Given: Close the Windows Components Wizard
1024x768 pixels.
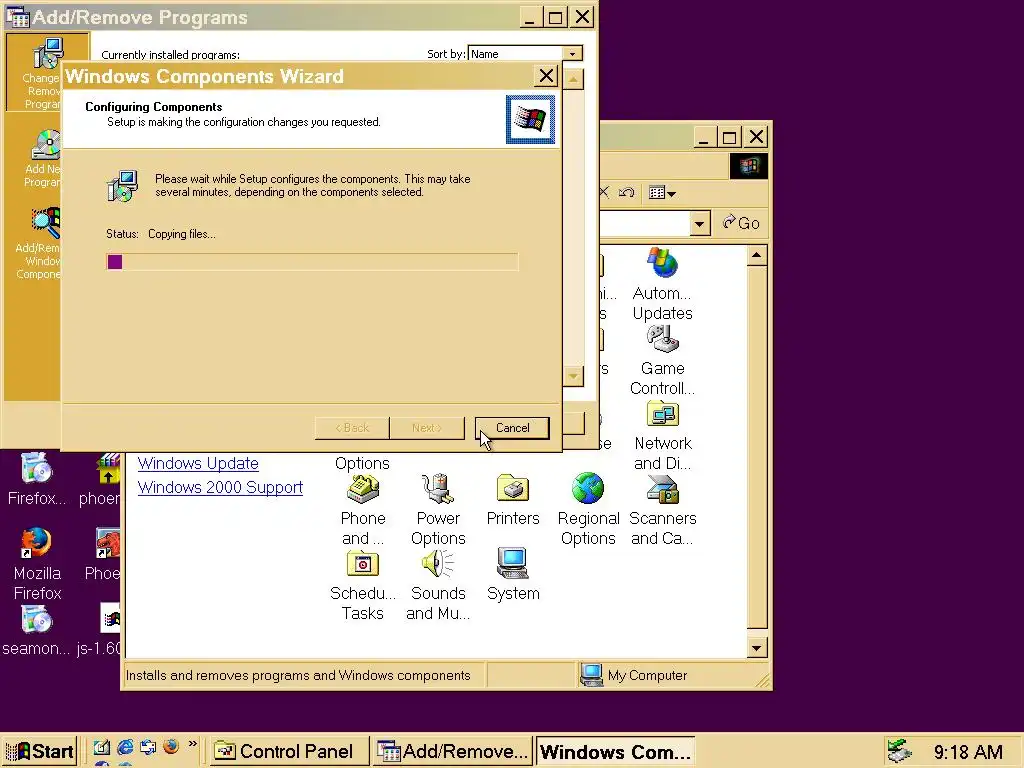Looking at the screenshot, I should pos(546,76).
